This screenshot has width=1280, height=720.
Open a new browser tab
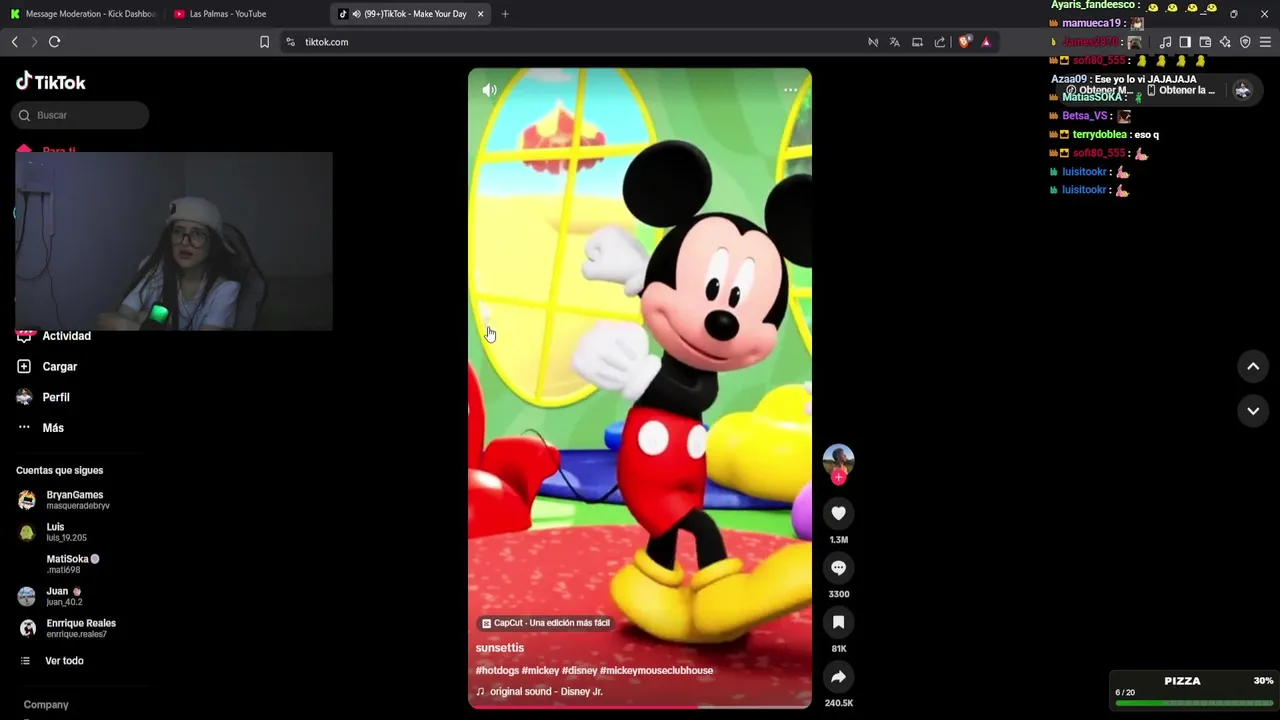pyautogui.click(x=505, y=14)
